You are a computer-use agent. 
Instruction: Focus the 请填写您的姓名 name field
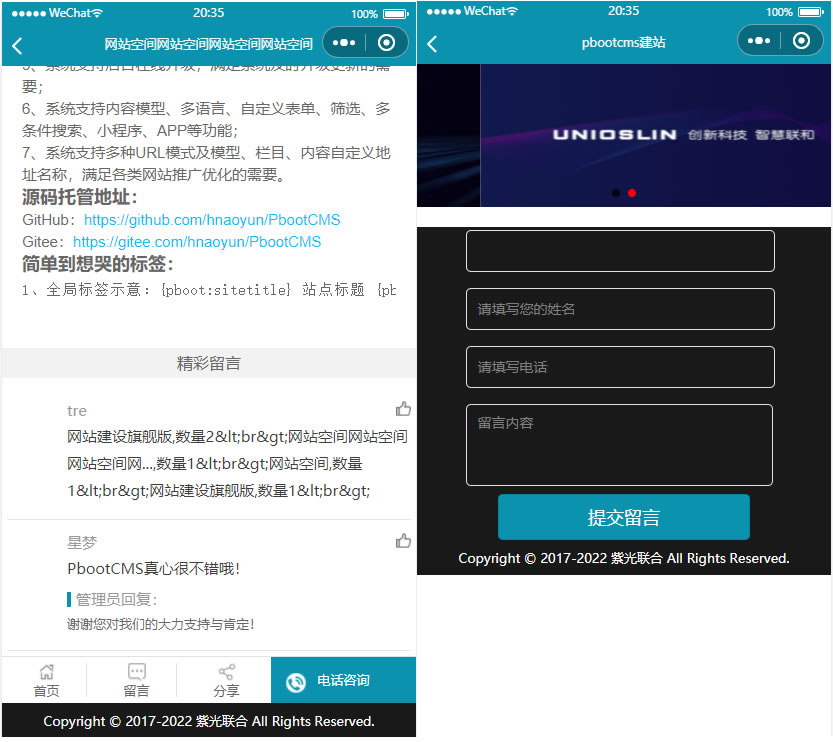click(x=620, y=309)
